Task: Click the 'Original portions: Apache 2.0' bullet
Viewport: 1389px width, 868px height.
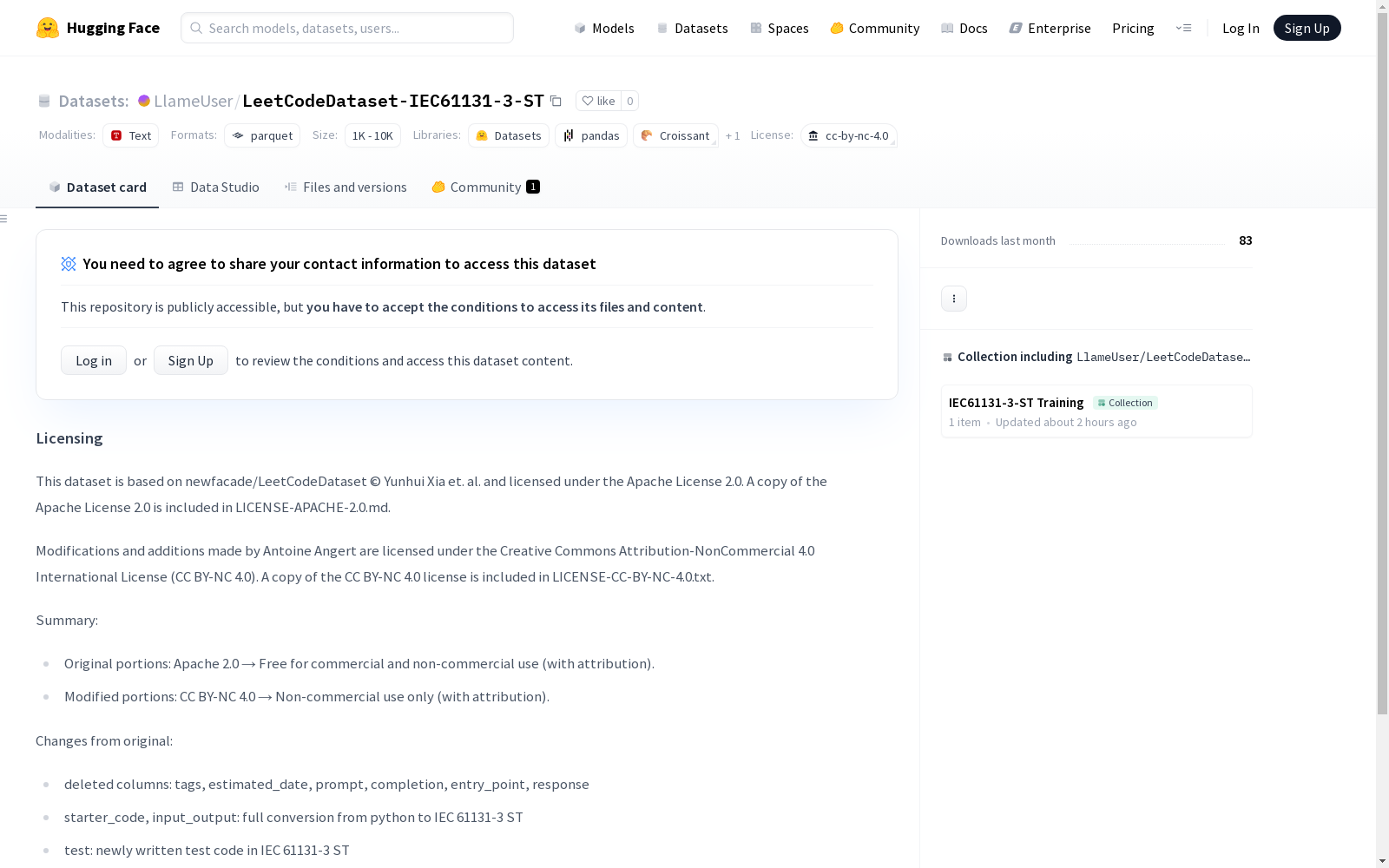Action: 359,663
